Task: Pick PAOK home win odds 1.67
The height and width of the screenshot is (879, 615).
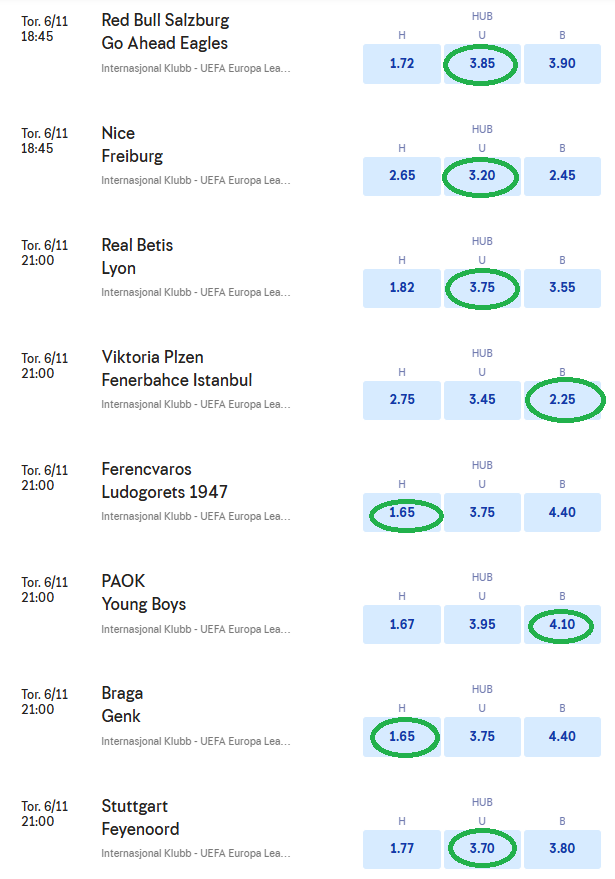Action: pos(402,625)
